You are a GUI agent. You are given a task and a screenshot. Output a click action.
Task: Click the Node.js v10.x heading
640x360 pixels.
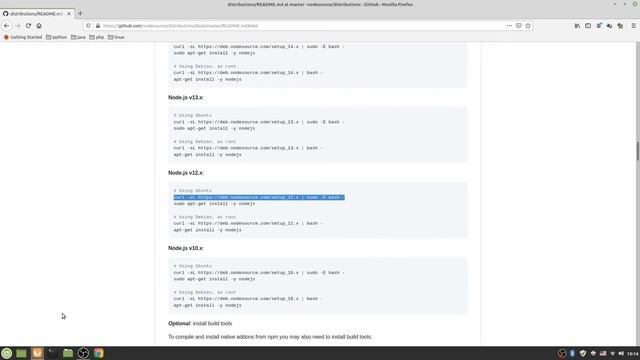tap(186, 248)
